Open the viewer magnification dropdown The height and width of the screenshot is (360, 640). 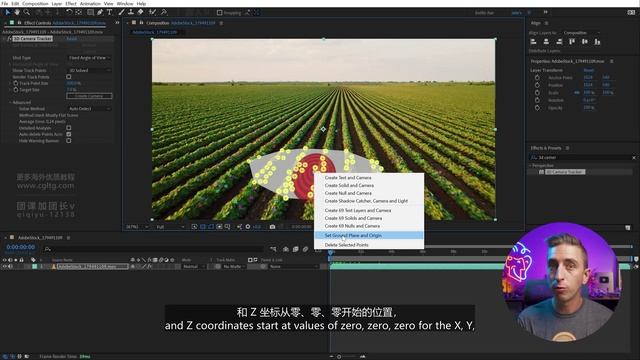point(137,227)
